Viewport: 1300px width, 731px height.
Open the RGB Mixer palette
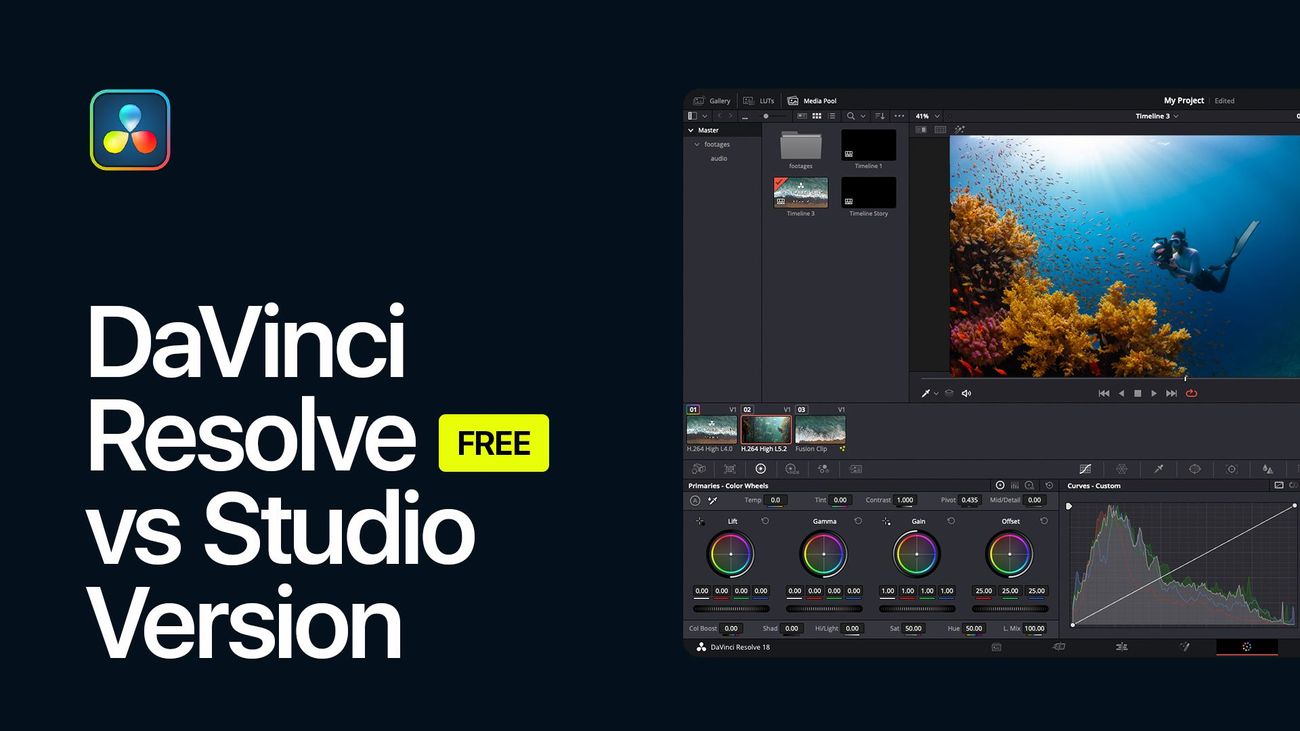tap(823, 469)
